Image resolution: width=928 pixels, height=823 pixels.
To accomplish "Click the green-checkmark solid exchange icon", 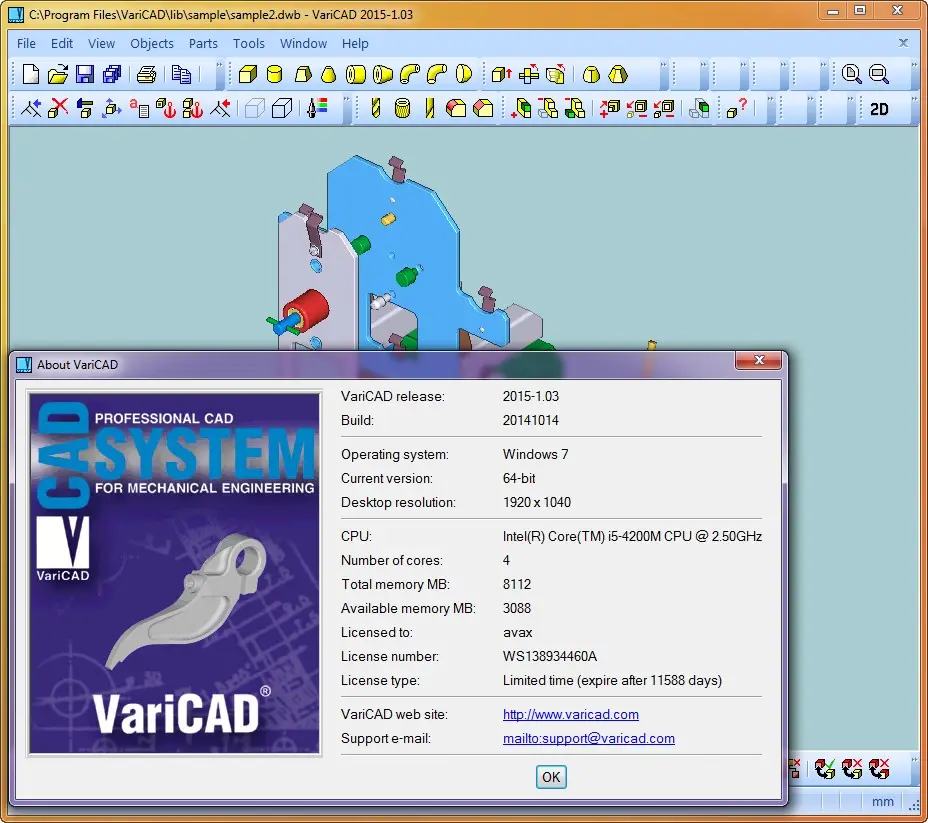I will tap(824, 769).
